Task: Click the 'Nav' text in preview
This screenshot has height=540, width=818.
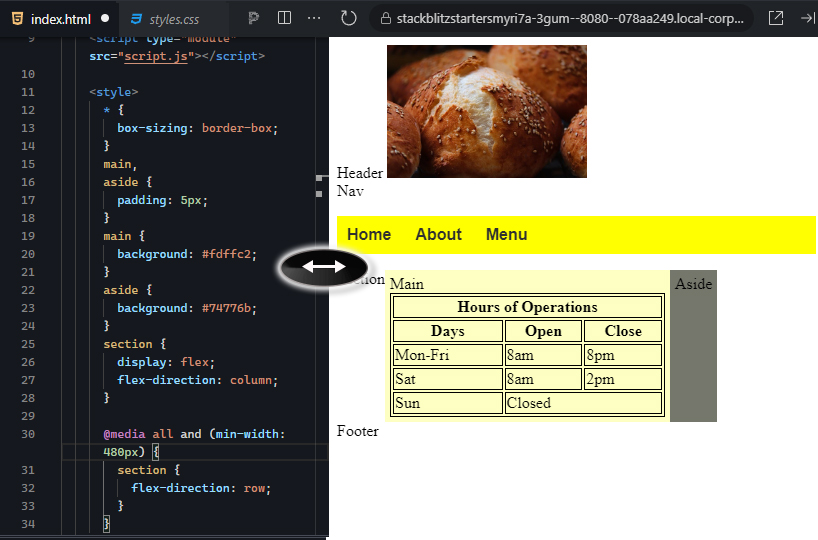Action: click(x=350, y=191)
